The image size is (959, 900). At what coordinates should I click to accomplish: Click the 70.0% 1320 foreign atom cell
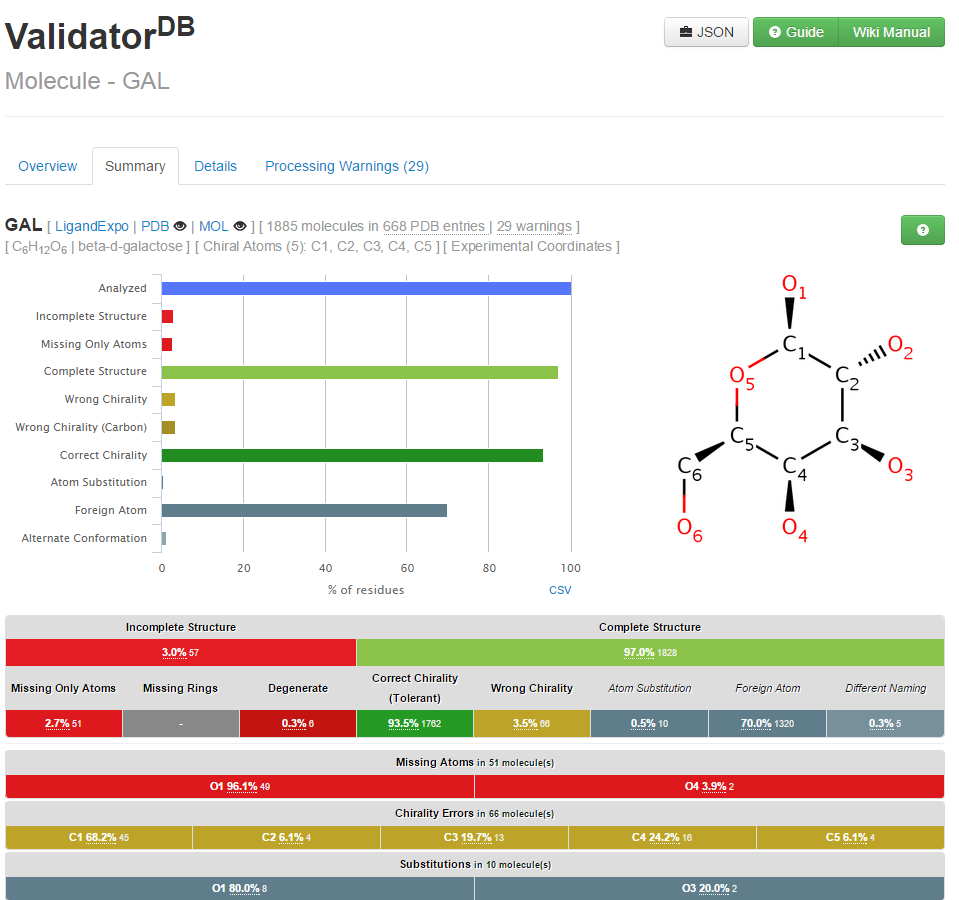768,723
